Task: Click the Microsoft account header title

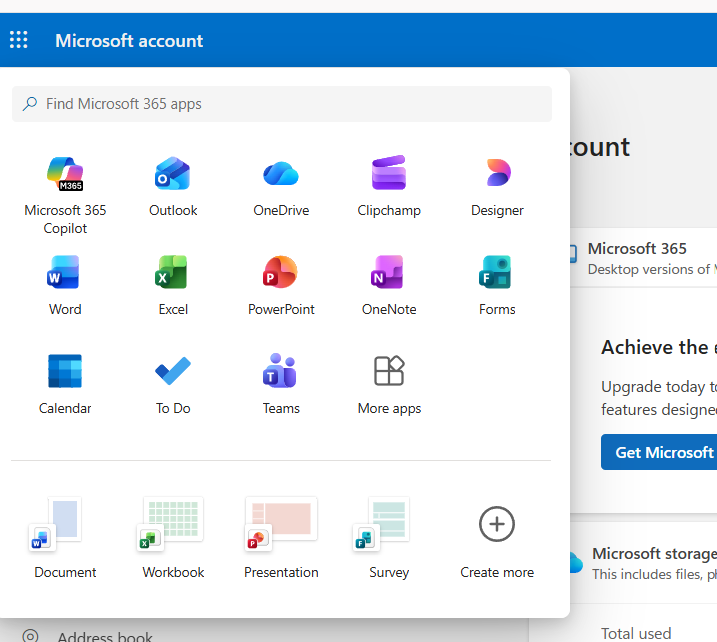Action: (129, 41)
